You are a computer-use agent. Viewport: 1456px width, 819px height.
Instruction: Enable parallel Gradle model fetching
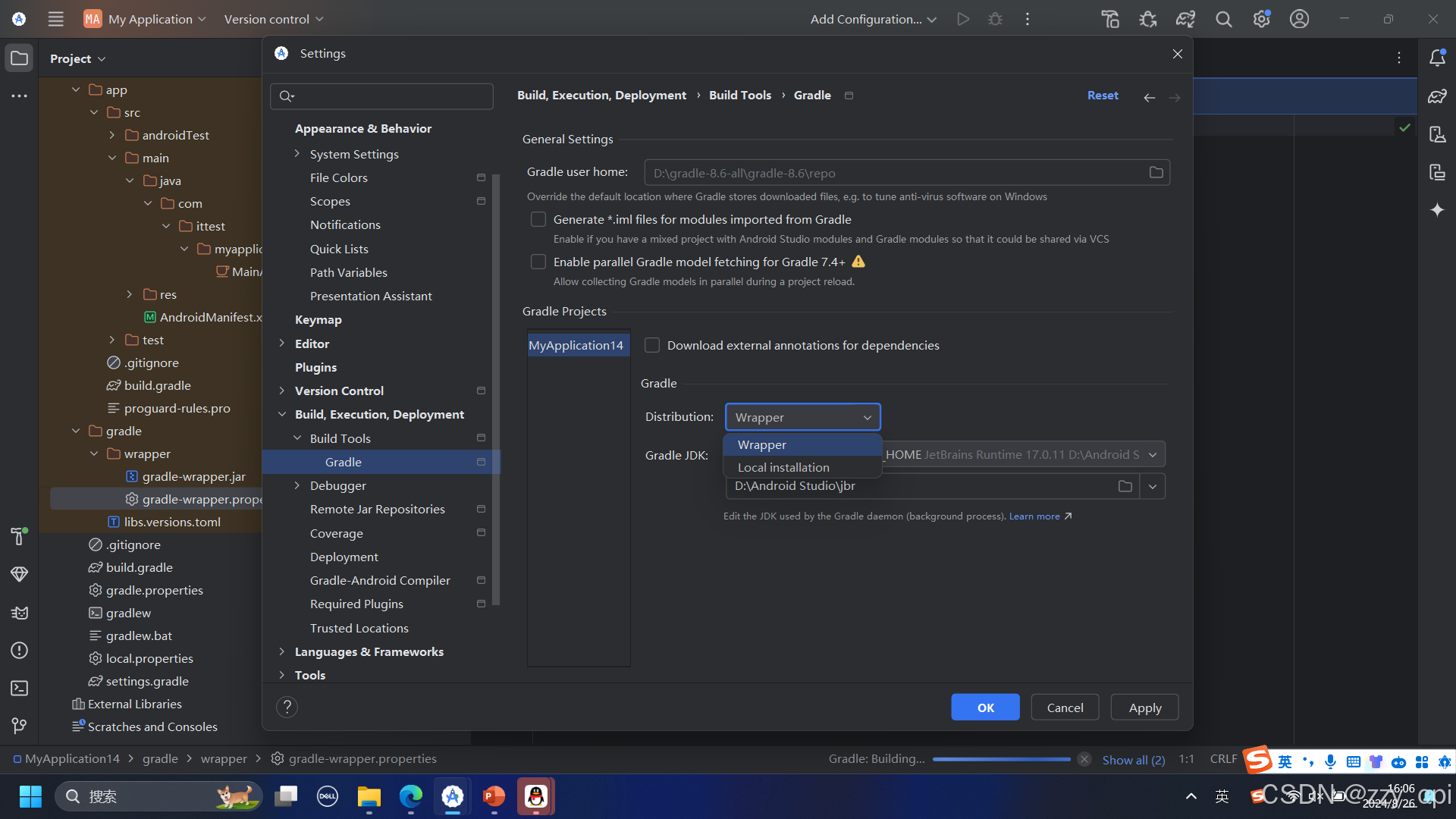[x=538, y=262]
